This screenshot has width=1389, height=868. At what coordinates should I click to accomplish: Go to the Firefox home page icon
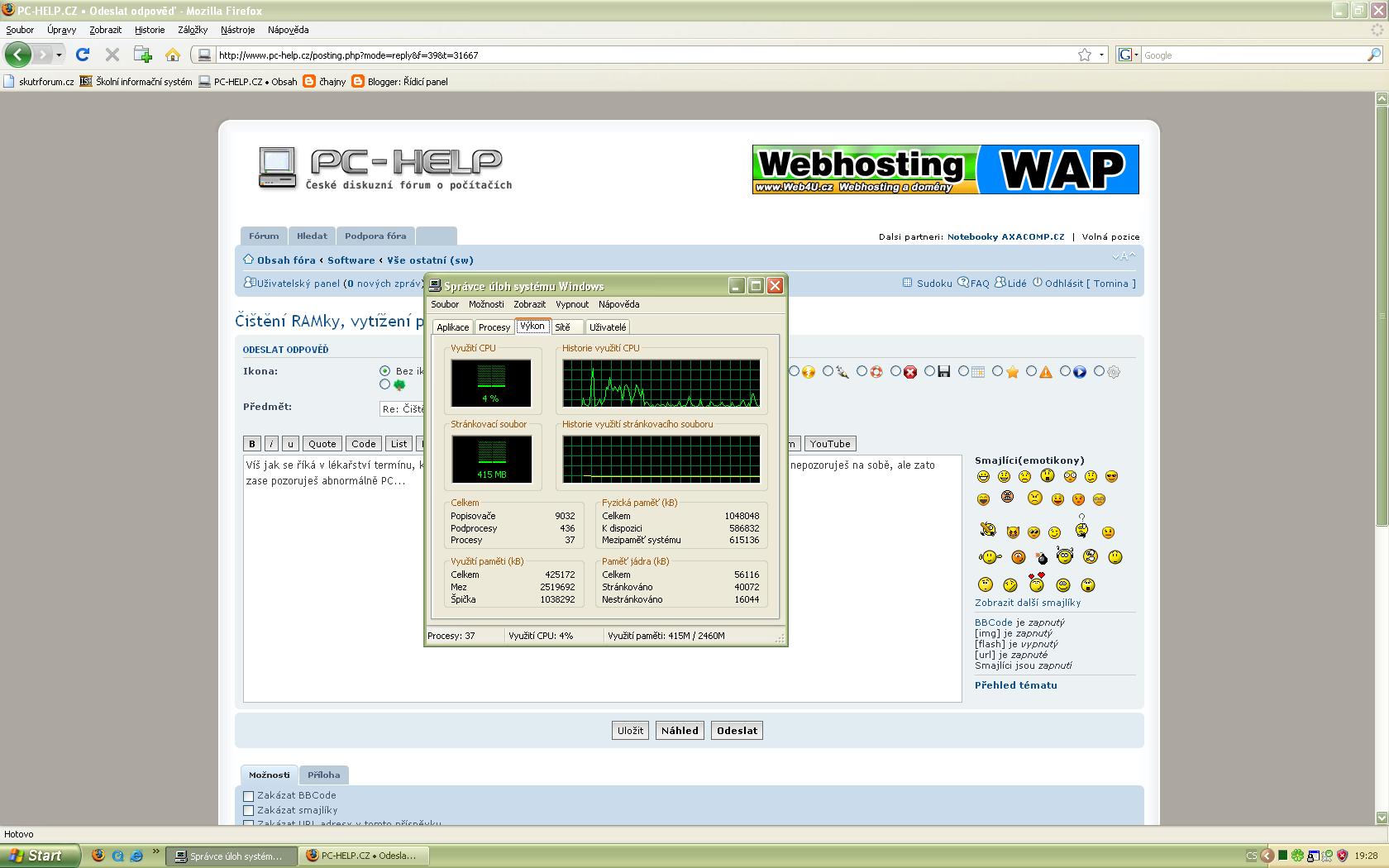pos(173,55)
